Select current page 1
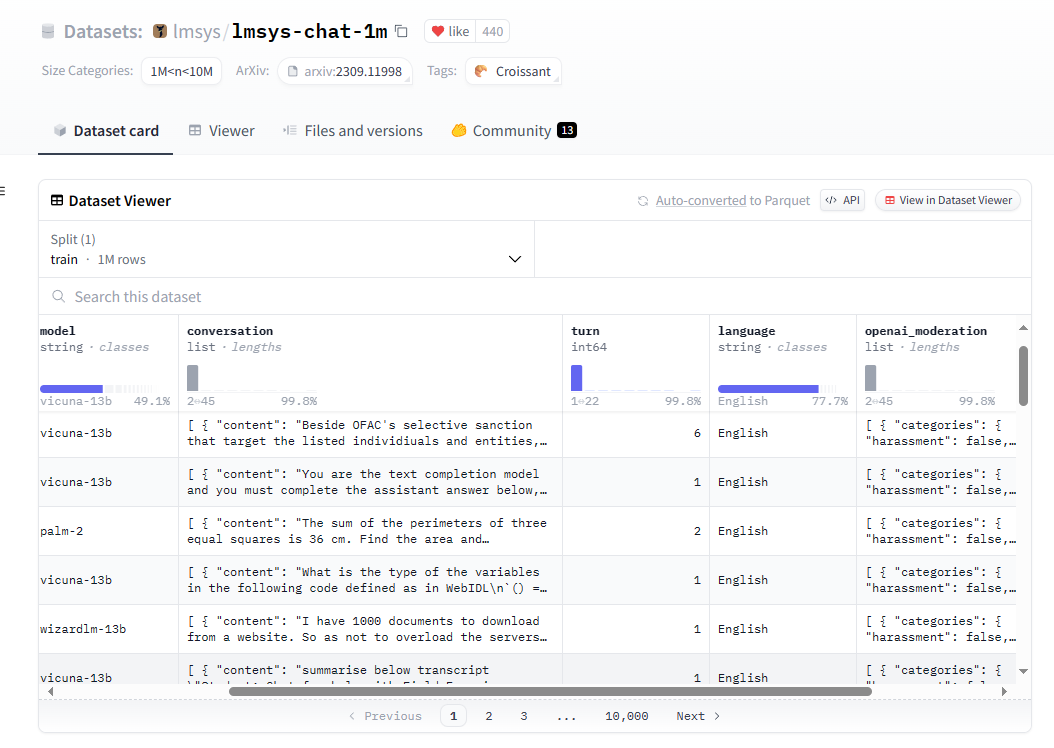Viewport: 1054px width, 748px height. (x=453, y=716)
